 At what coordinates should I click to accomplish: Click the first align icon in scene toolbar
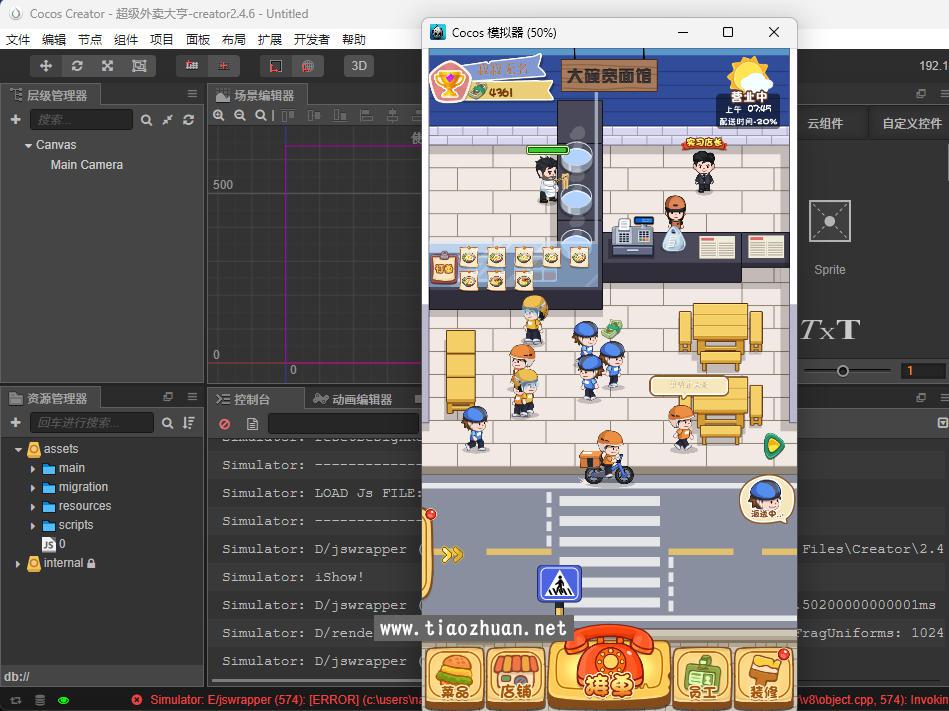(x=288, y=115)
